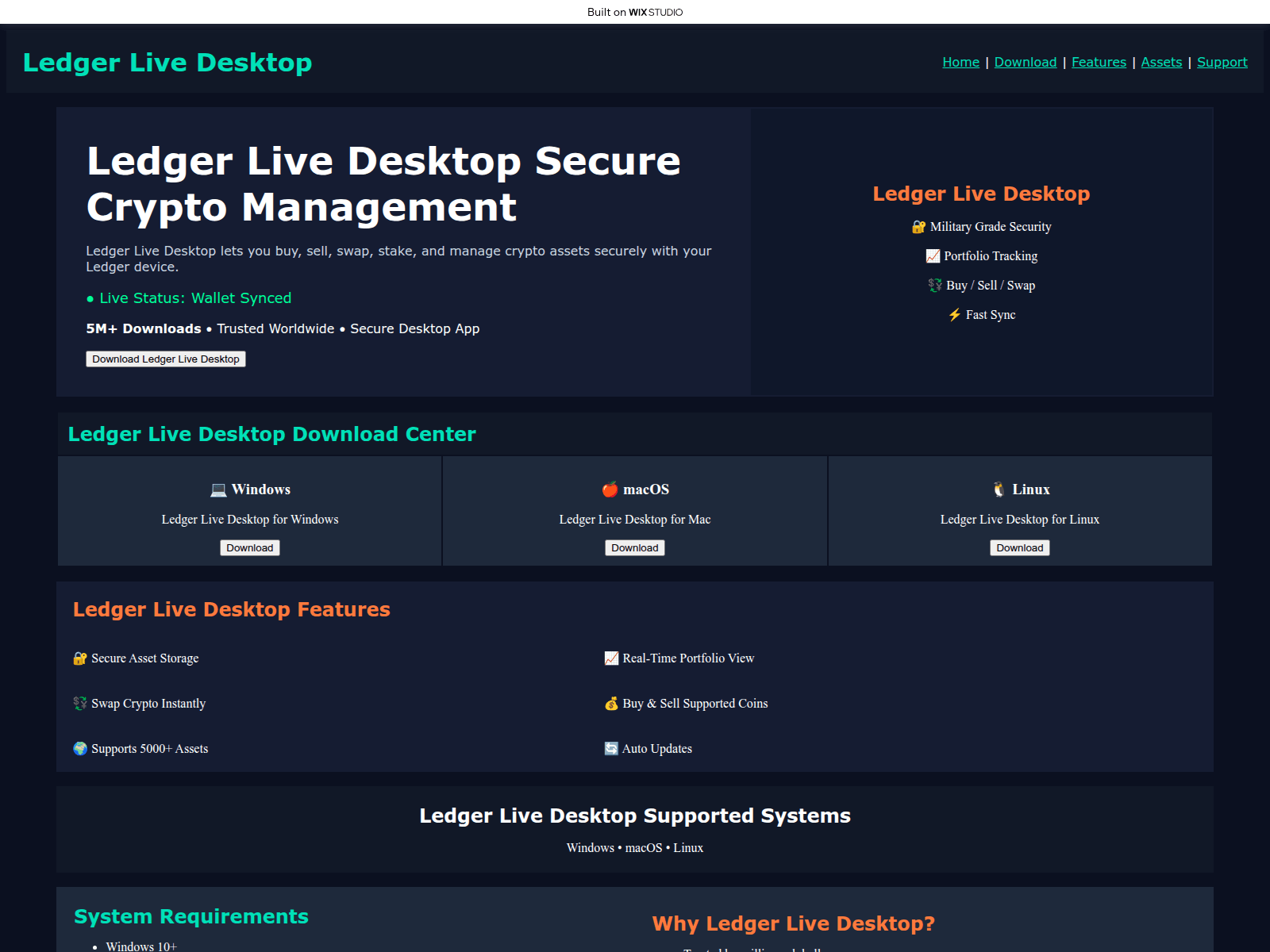This screenshot has width=1270, height=952.
Task: Click the Ledger Live Desktop for Linux text
Action: coord(1020,520)
